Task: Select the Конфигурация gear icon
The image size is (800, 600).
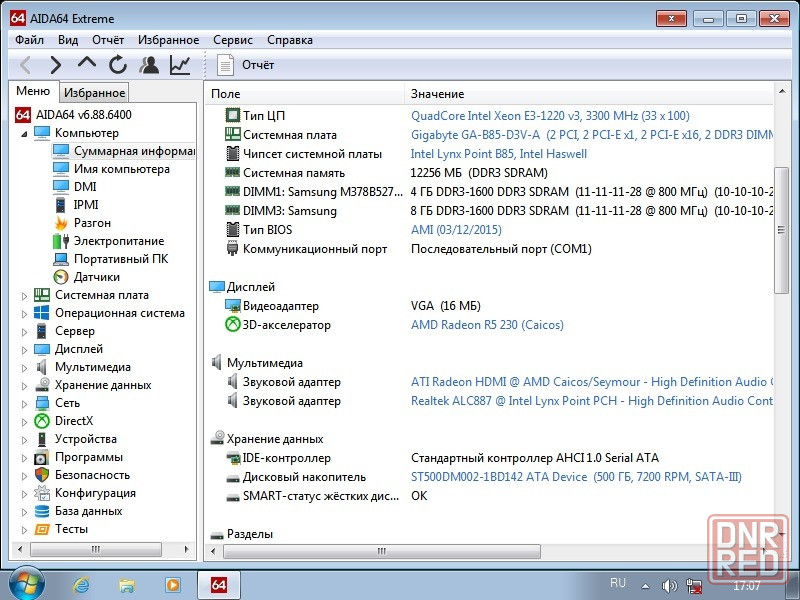Action: pyautogui.click(x=42, y=493)
